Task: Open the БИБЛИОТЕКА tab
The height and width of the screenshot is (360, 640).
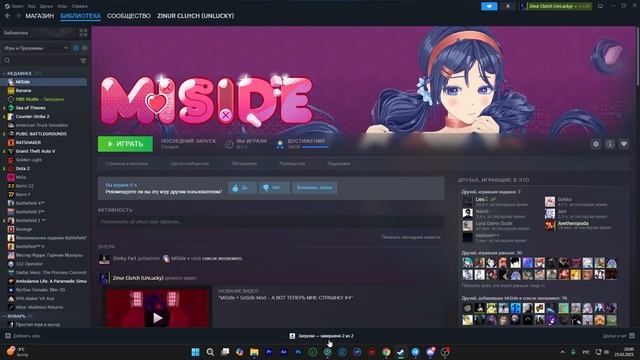Action: click(x=80, y=16)
